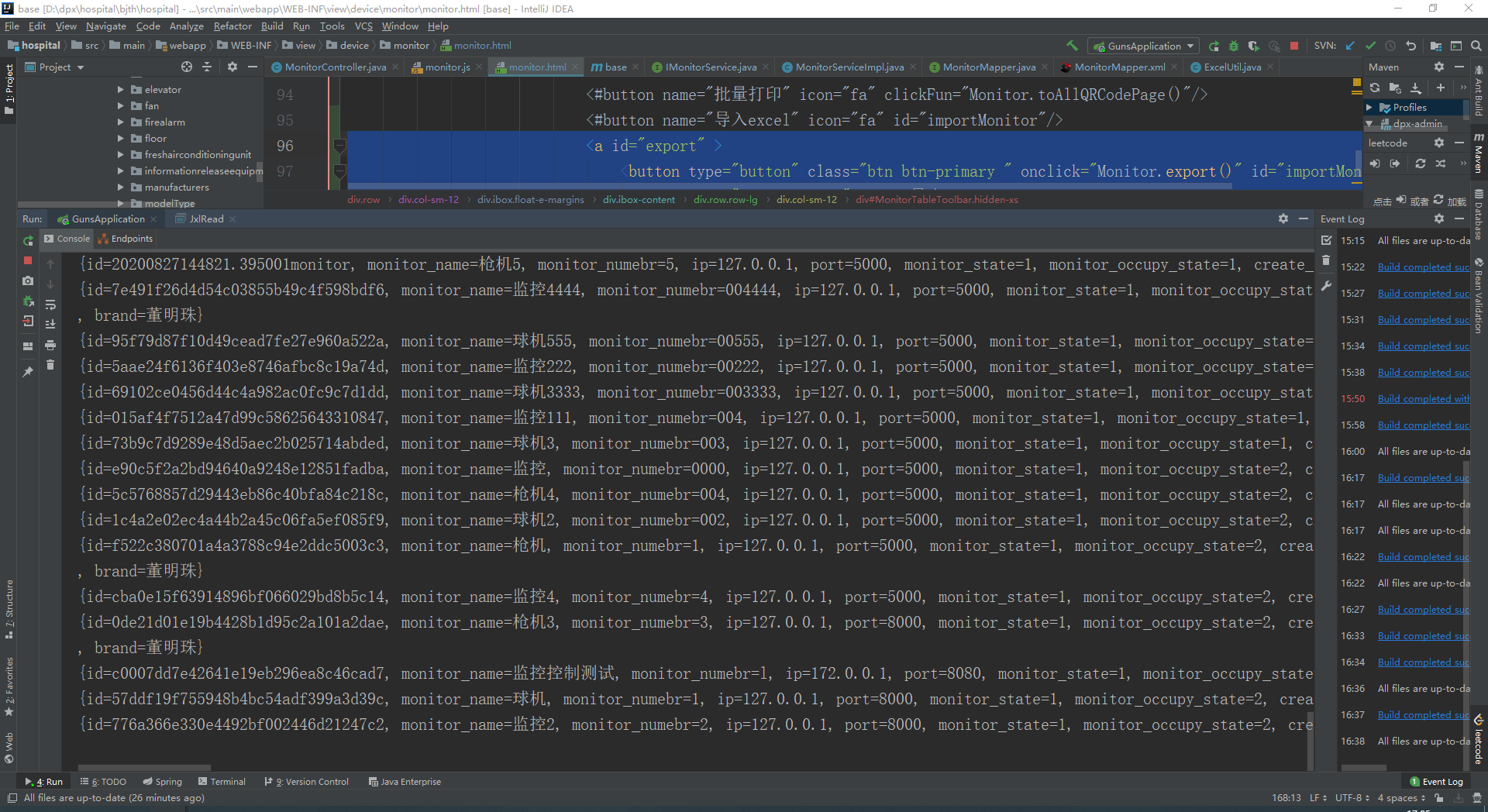The height and width of the screenshot is (812, 1488).
Task: Expand the Profiles node in Maven
Action: click(x=1369, y=108)
